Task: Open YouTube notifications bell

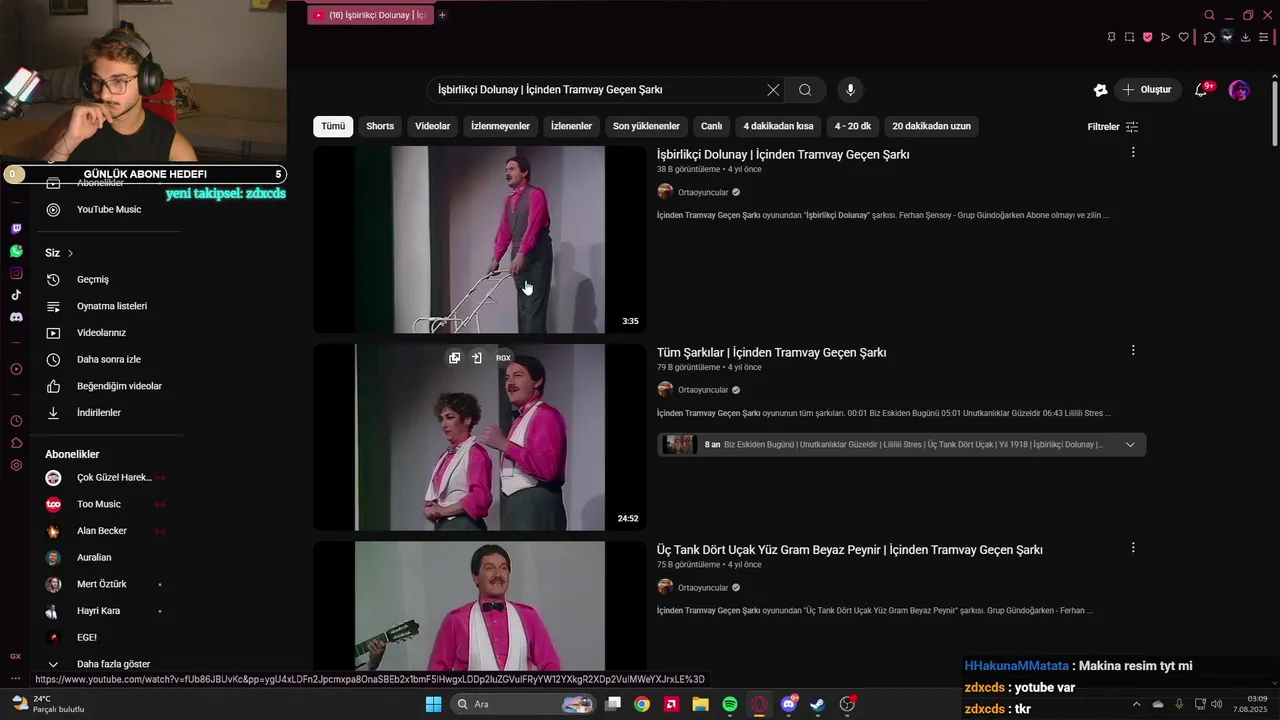Action: (1201, 90)
